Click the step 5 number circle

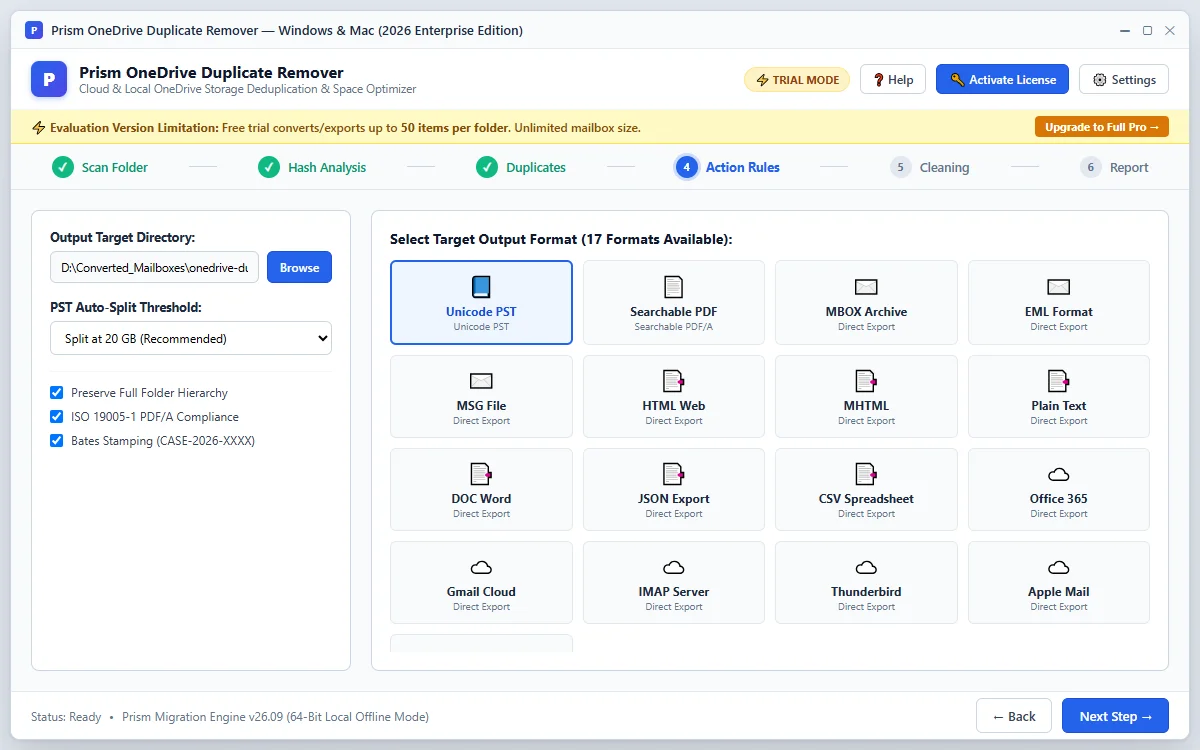click(900, 167)
